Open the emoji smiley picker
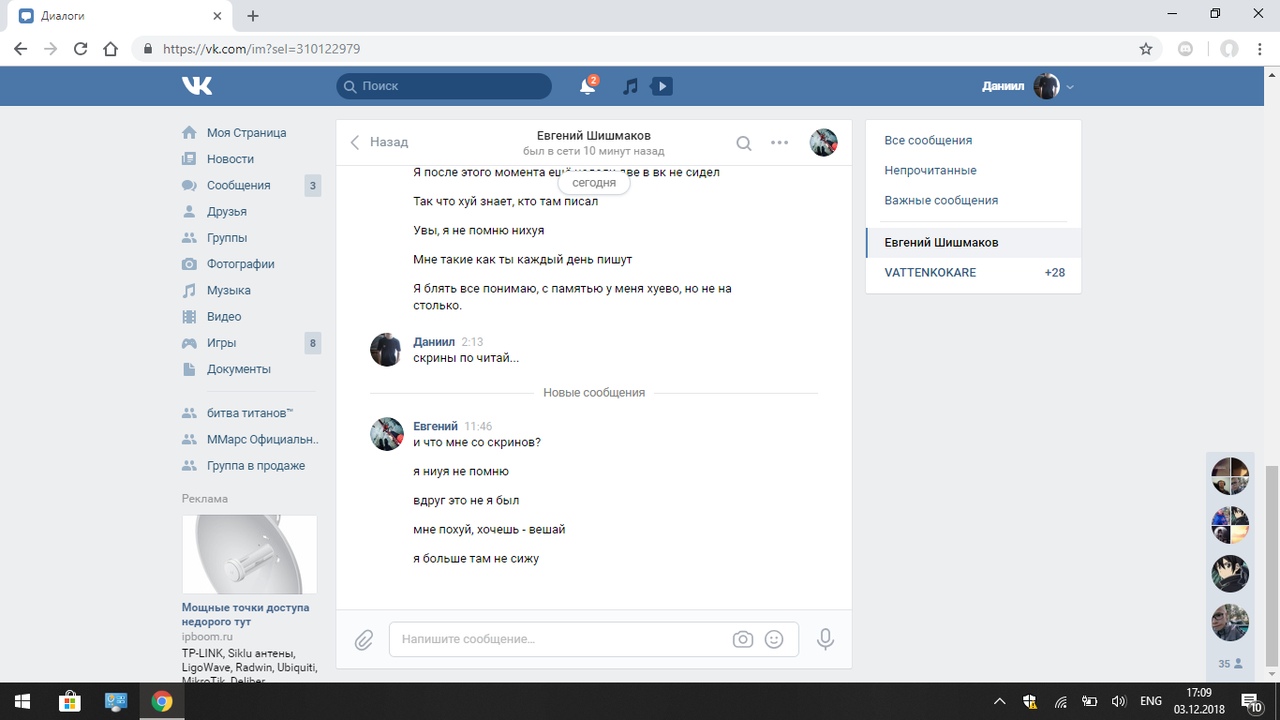This screenshot has width=1280, height=720. [774, 639]
